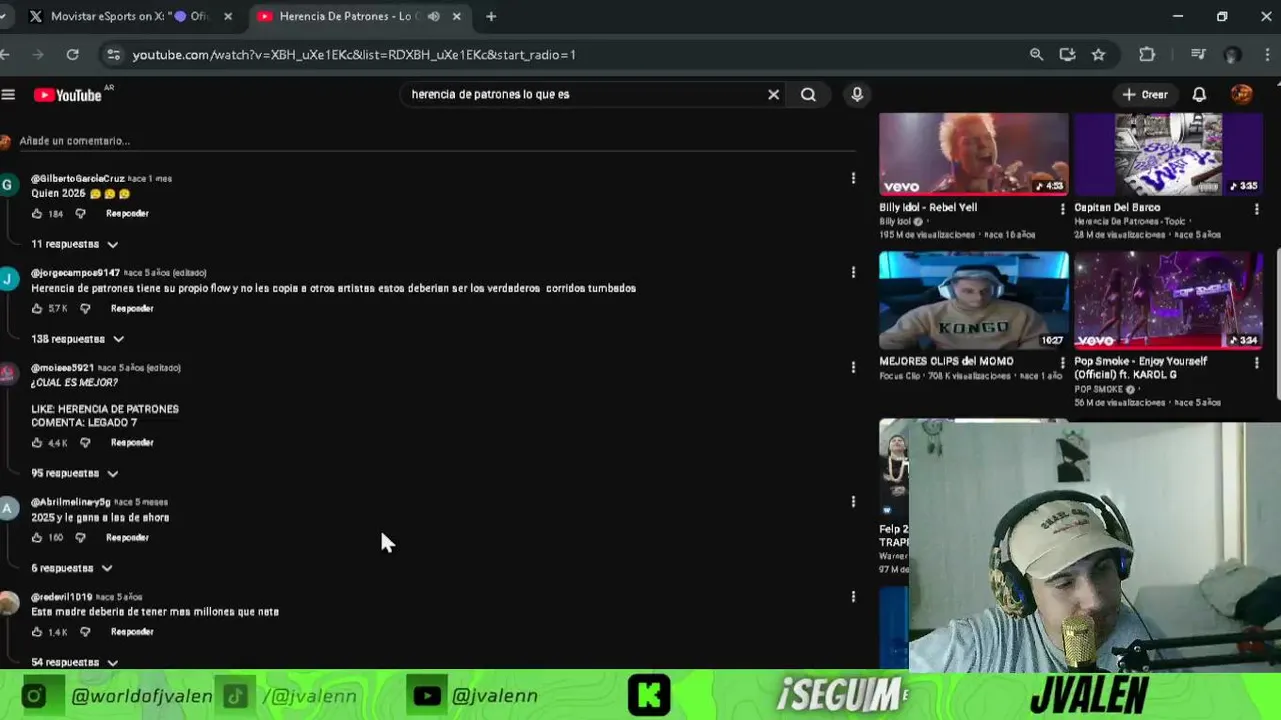Open options menu for Abrilmelinary5g's comment
Viewport: 1281px width, 720px height.
pos(853,502)
